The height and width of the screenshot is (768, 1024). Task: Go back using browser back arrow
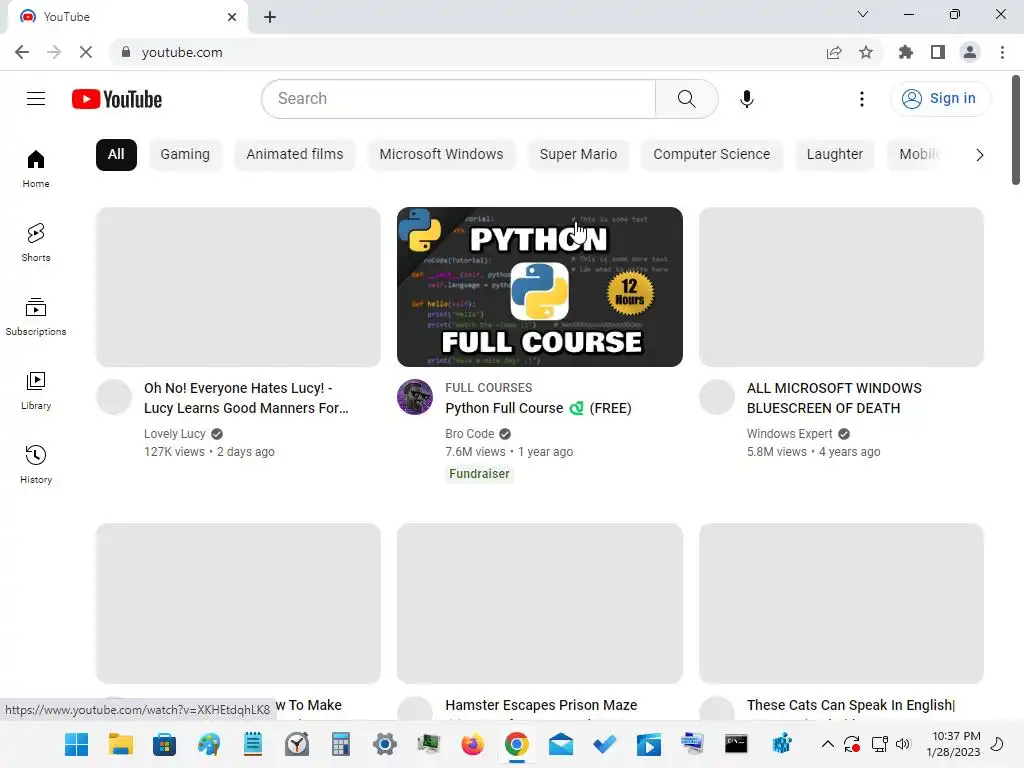pos(22,52)
